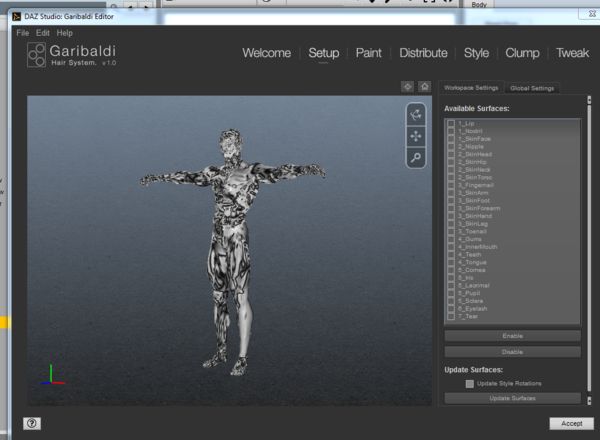Image resolution: width=600 pixels, height=440 pixels.
Task: Select the 3_SkinHand surface entry
Action: [512, 216]
